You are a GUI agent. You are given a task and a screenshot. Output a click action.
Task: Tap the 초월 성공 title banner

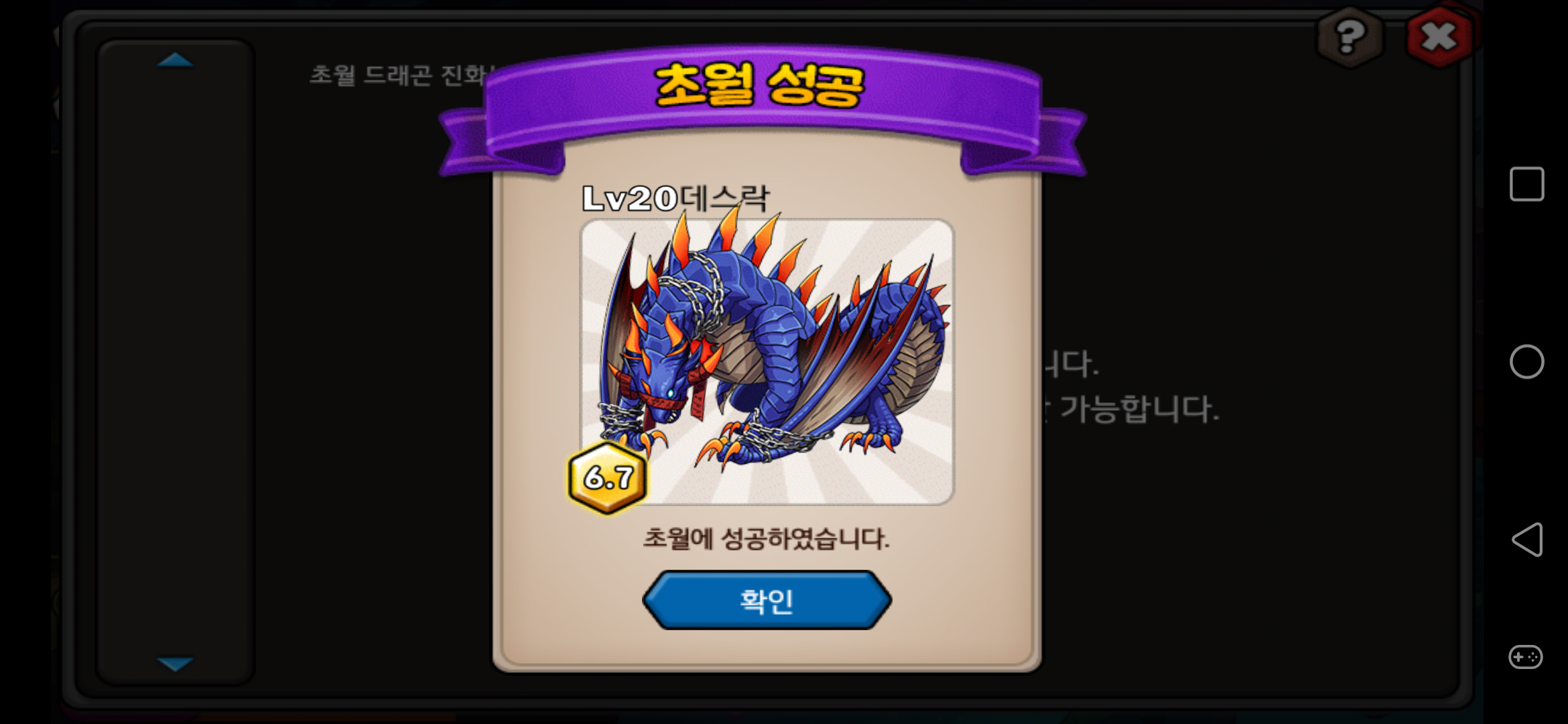coord(761,85)
